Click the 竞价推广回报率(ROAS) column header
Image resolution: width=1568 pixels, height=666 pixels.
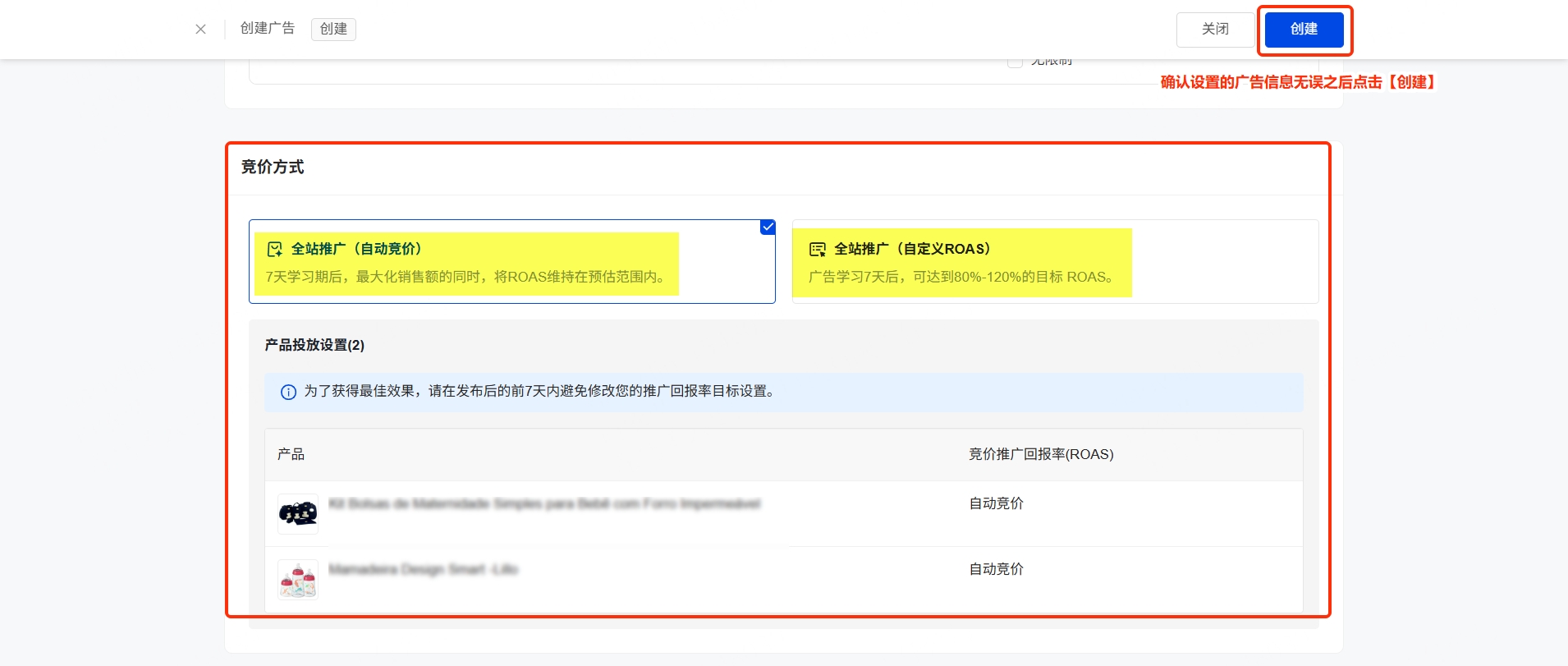pos(1041,454)
